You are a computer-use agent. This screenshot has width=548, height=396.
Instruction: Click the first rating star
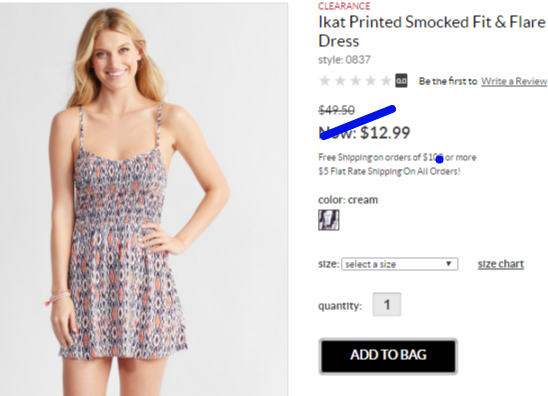(x=325, y=81)
